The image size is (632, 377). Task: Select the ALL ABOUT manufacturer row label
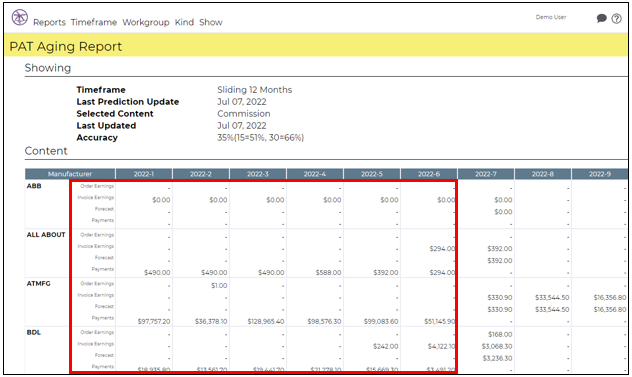click(x=46, y=235)
